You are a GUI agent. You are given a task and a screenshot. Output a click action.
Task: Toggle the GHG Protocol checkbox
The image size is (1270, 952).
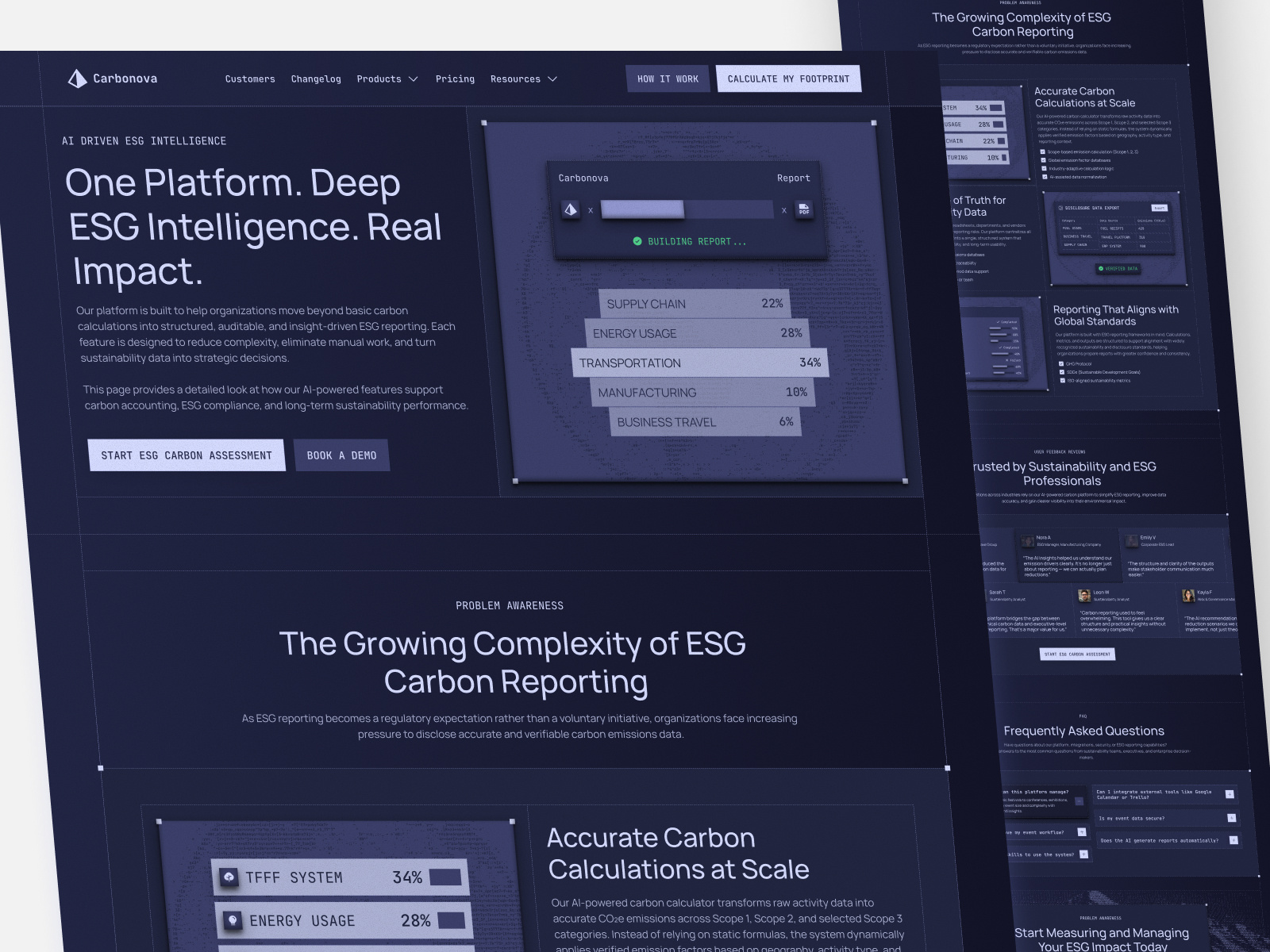click(1060, 363)
